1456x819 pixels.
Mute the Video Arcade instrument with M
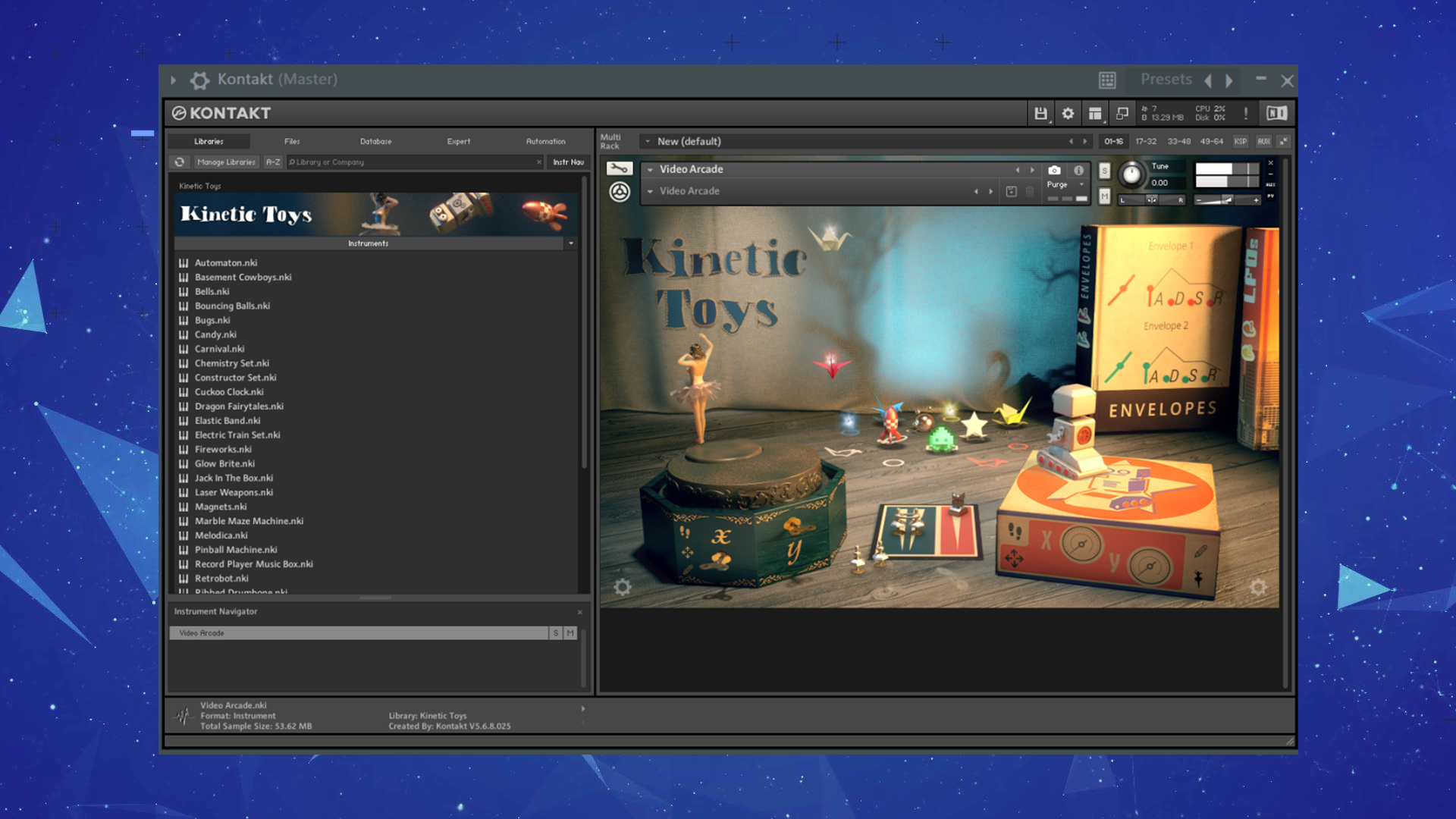click(x=1104, y=196)
